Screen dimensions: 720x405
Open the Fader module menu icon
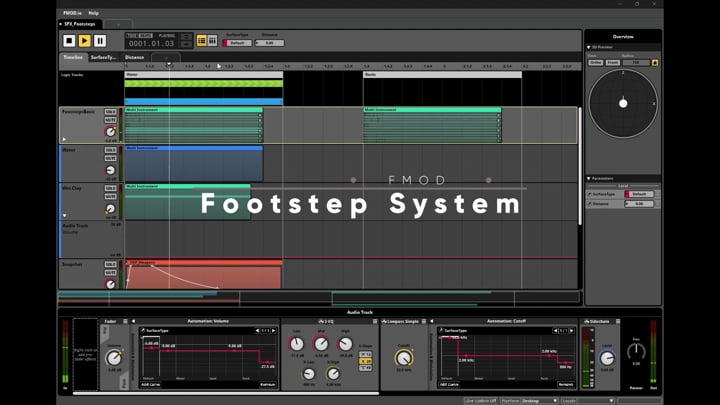(x=125, y=321)
